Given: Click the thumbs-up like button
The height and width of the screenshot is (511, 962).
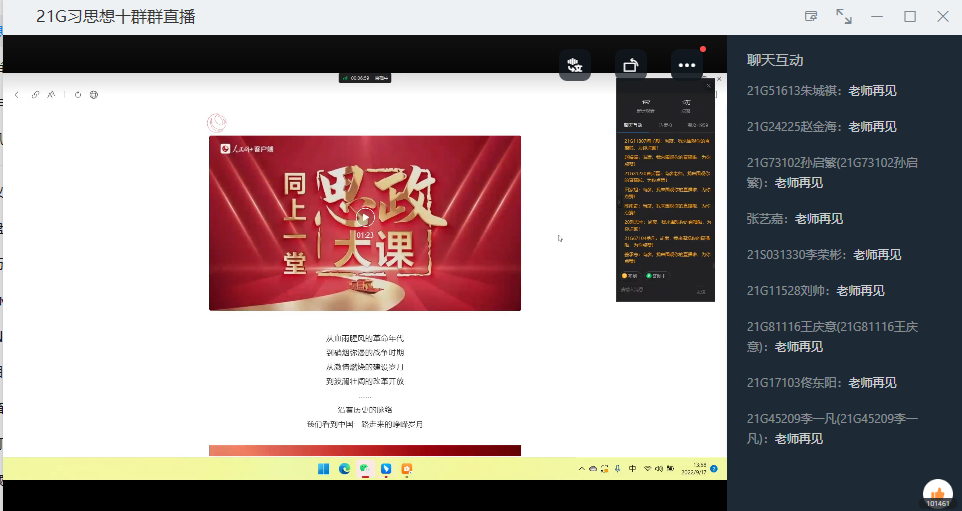Looking at the screenshot, I should (x=937, y=493).
